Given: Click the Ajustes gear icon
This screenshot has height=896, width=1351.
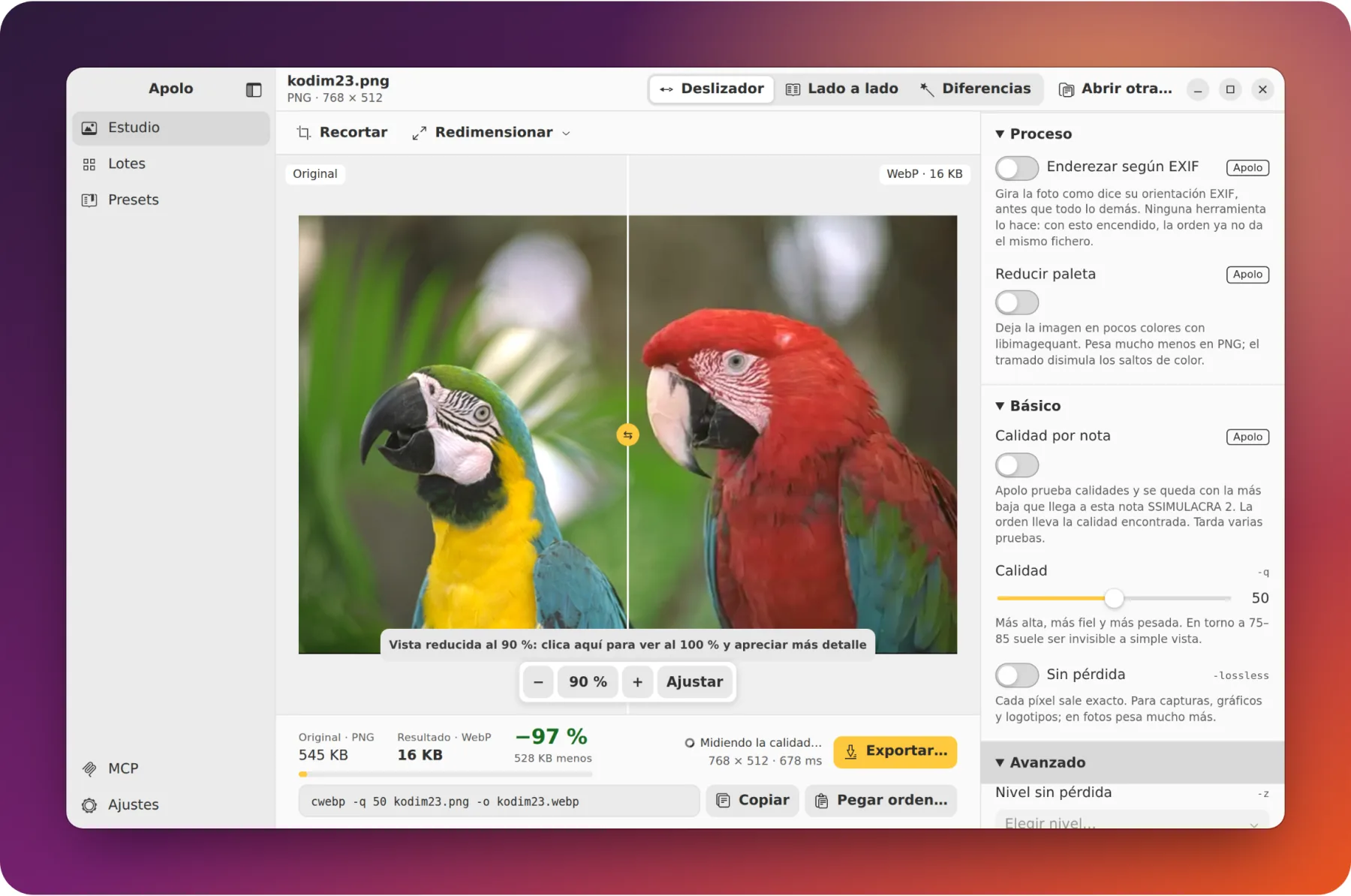Looking at the screenshot, I should (x=89, y=805).
